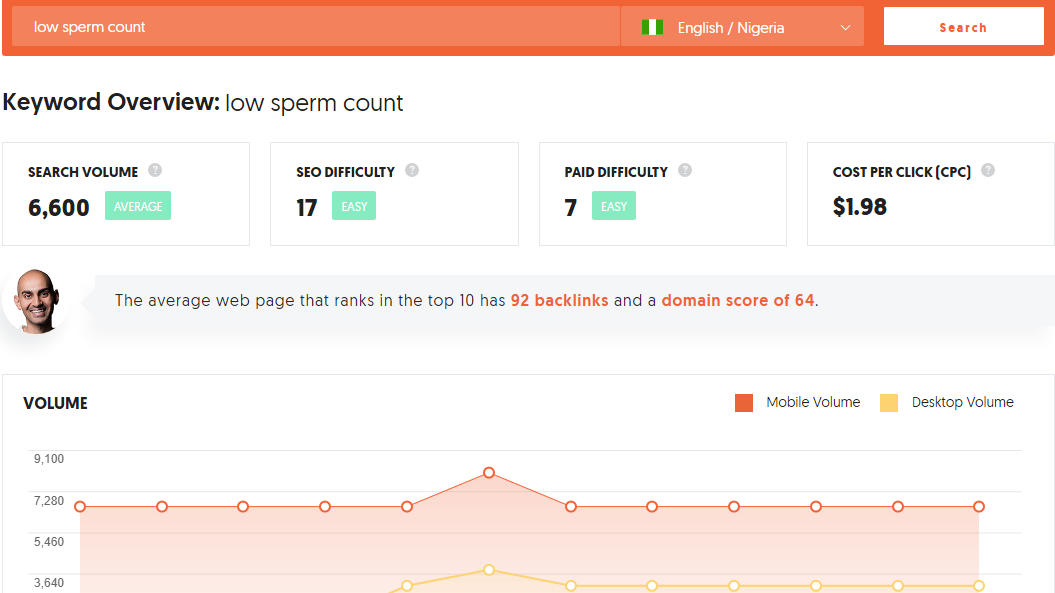Click the first mobile volume data point
This screenshot has width=1055, height=593.
[80, 506]
